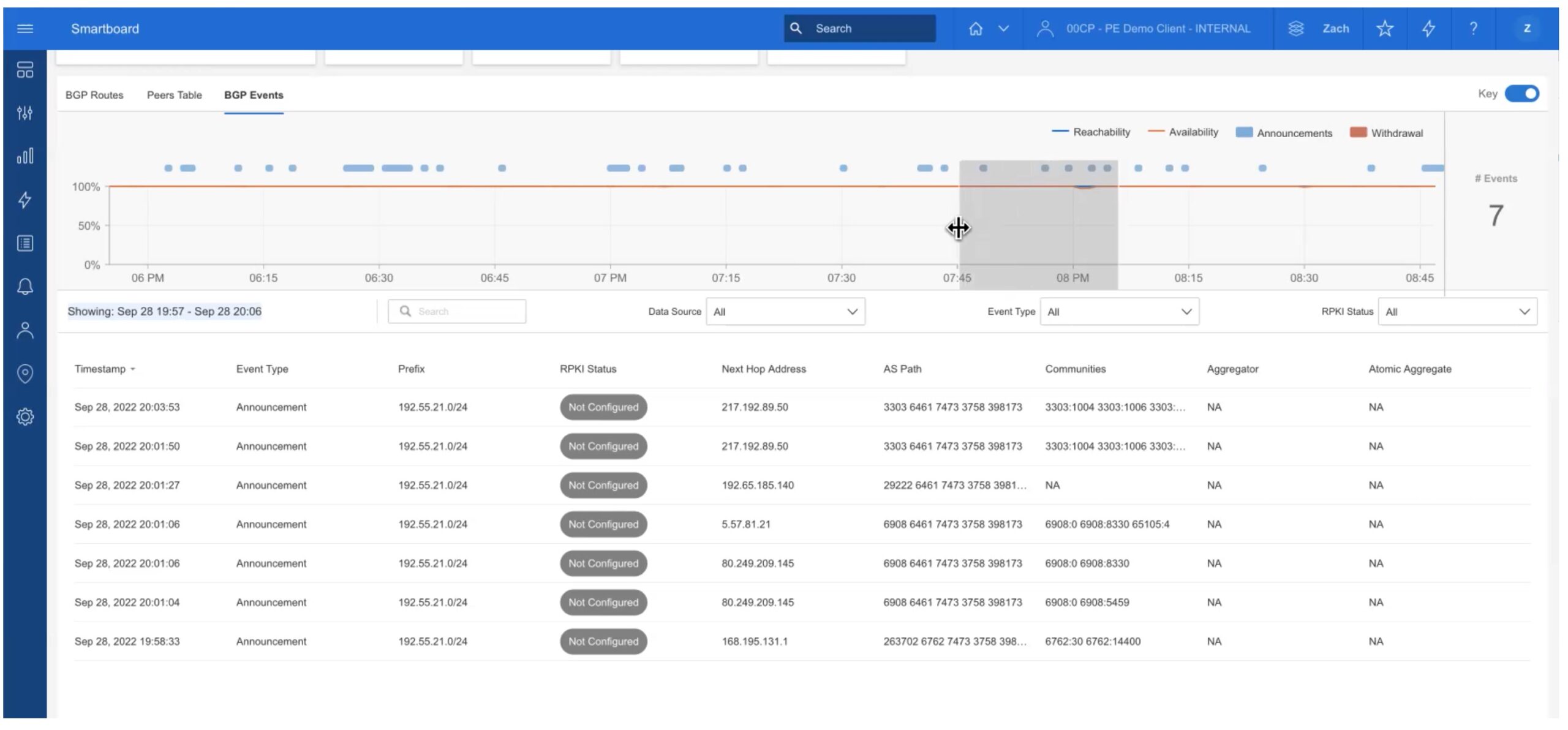Toggle Withdrawal legend series
Image resolution: width=1568 pixels, height=730 pixels.
click(1386, 133)
